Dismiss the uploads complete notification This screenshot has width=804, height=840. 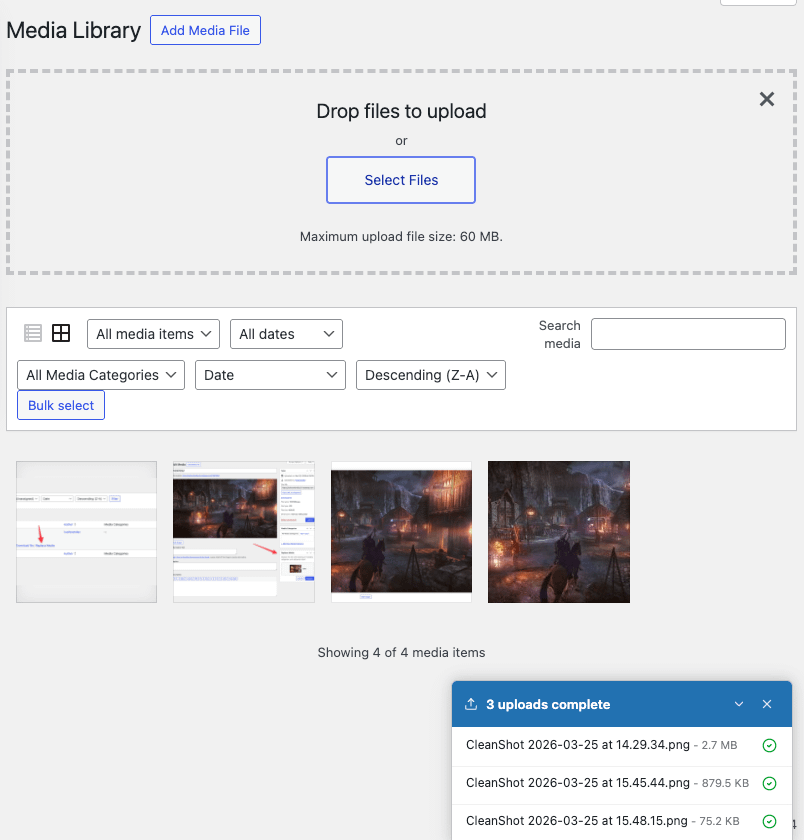[x=767, y=704]
